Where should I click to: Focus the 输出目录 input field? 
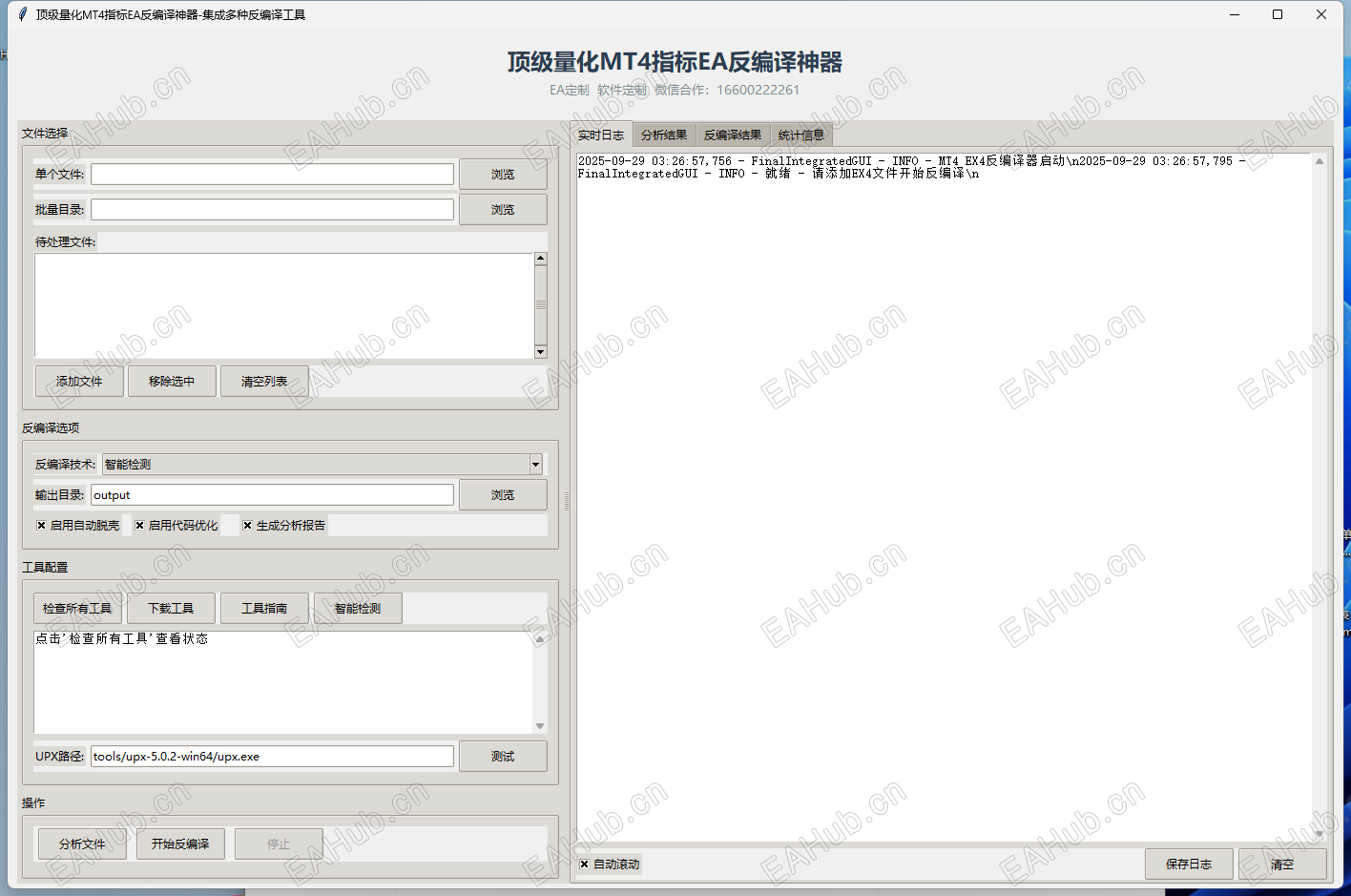tap(272, 495)
